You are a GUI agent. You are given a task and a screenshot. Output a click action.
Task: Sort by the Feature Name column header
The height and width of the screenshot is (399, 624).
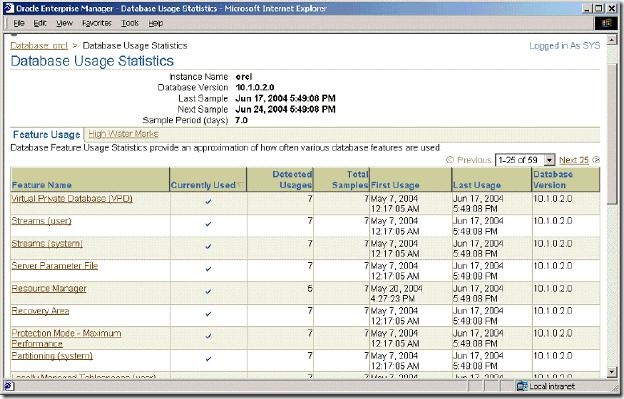click(x=42, y=185)
